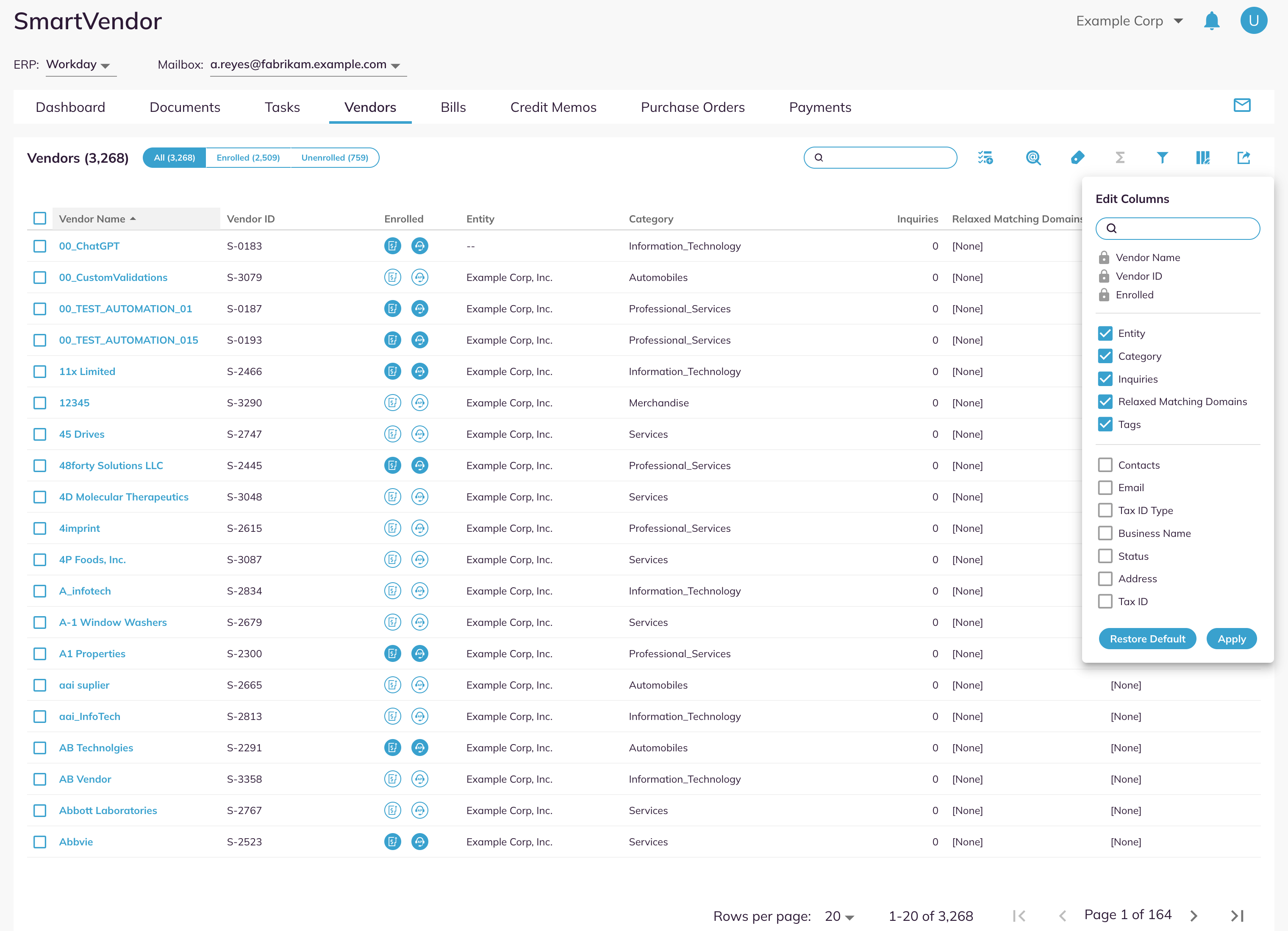Enable the Contacts column checkbox
The image size is (1288, 931).
1105,465
